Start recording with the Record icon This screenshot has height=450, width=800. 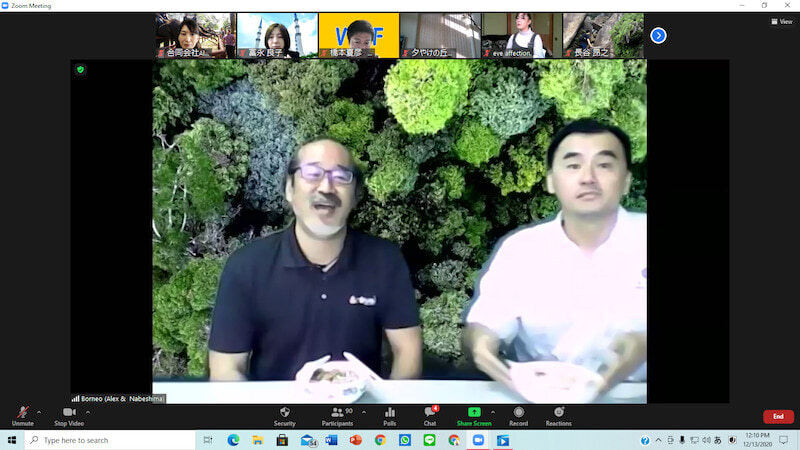518,412
